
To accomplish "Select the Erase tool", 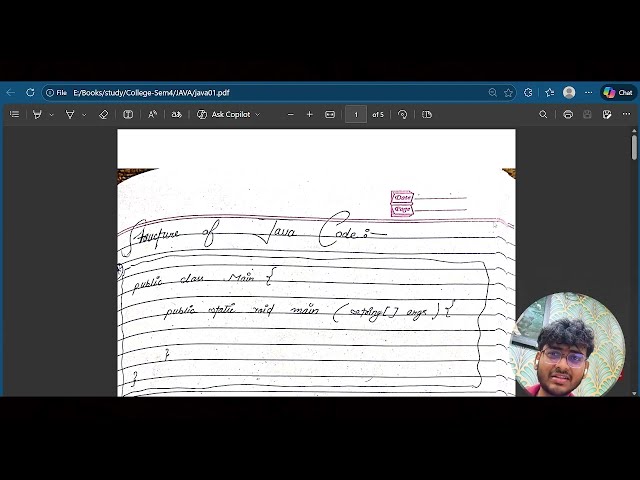I will pyautogui.click(x=104, y=115).
